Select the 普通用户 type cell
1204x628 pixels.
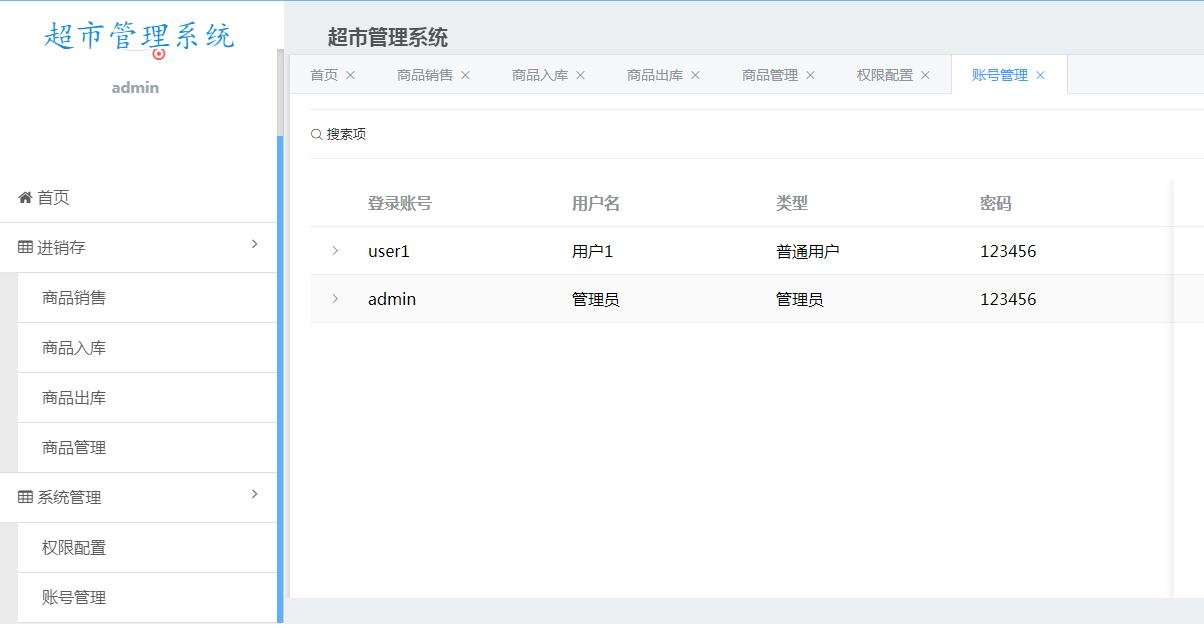808,251
